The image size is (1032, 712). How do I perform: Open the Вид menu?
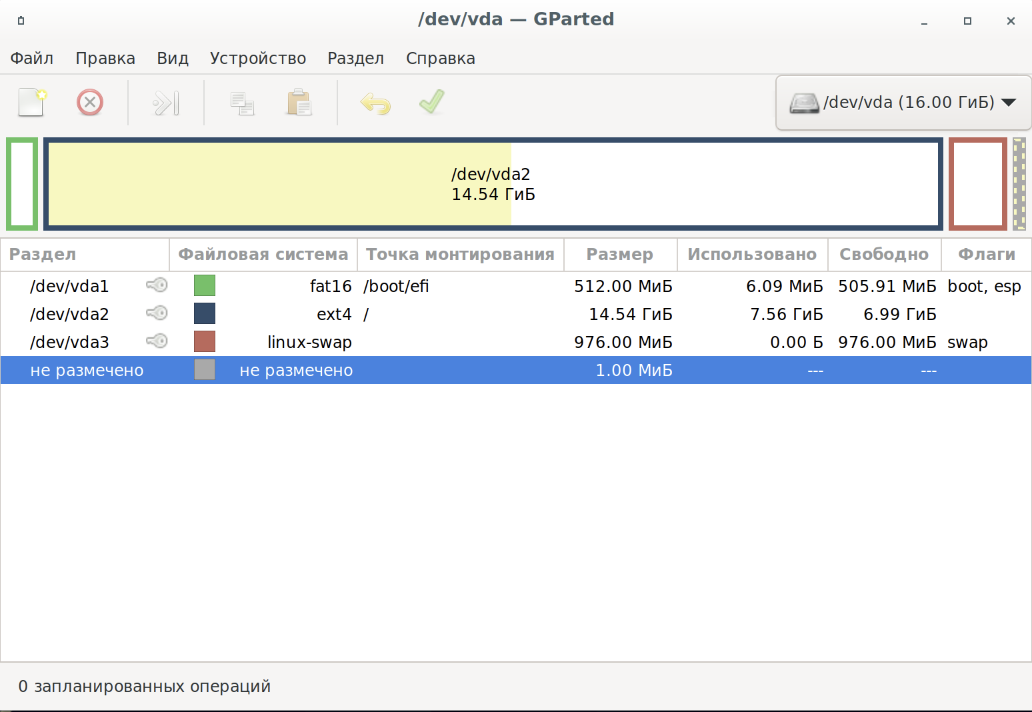(x=172, y=58)
